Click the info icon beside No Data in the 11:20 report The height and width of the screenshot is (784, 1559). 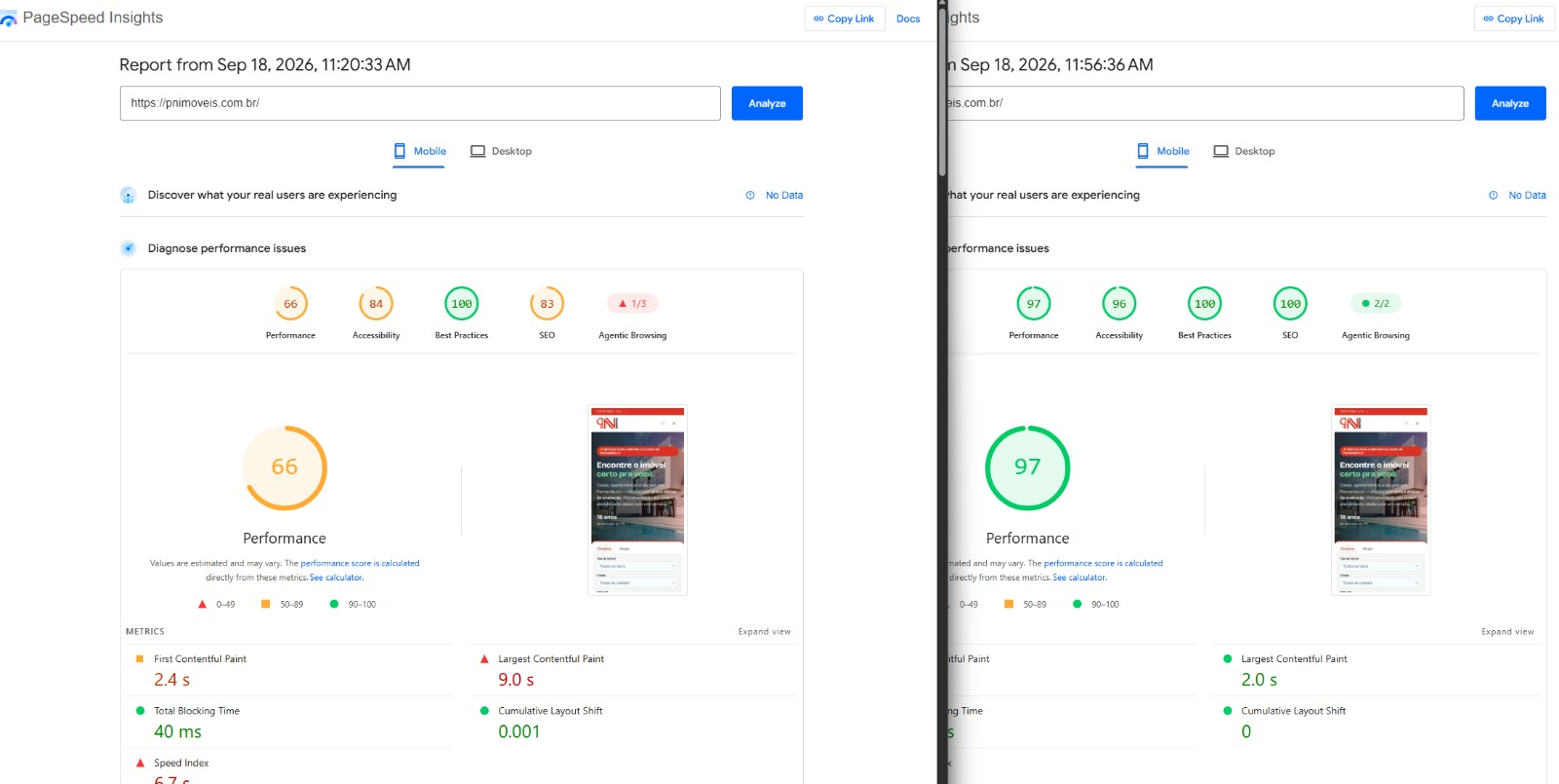750,196
